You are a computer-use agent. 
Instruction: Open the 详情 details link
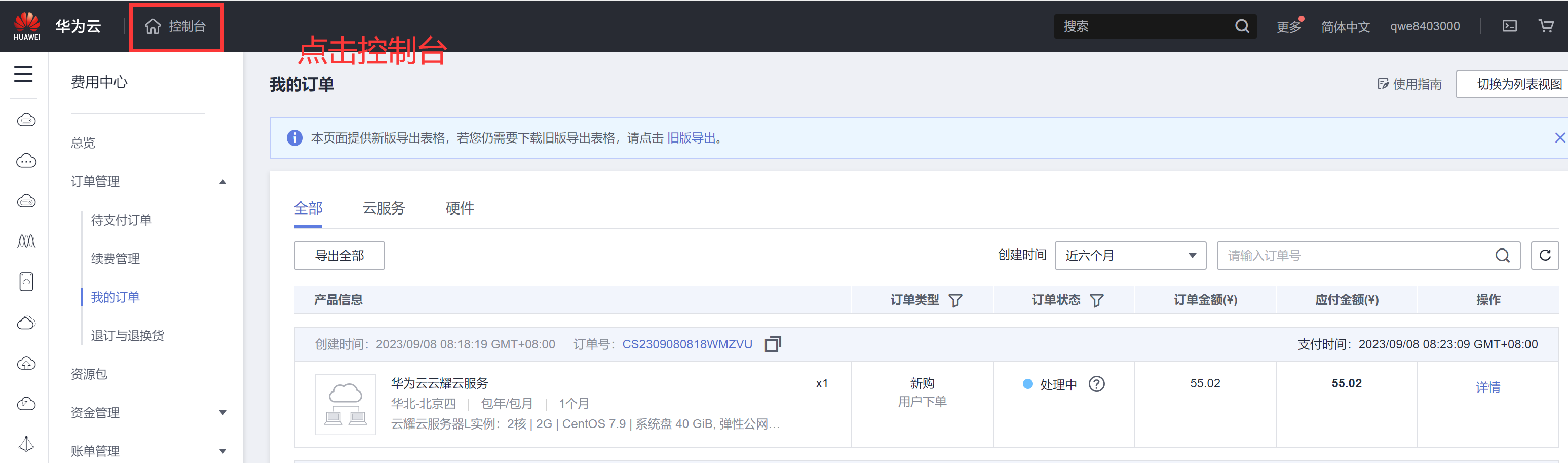coord(1487,387)
